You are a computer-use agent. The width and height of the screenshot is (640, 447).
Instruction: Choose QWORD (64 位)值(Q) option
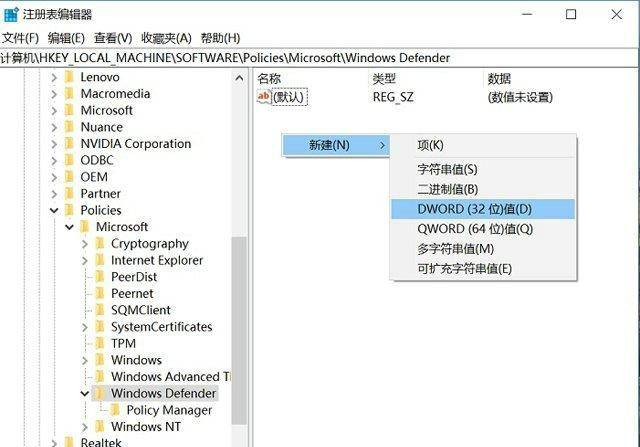click(x=483, y=229)
